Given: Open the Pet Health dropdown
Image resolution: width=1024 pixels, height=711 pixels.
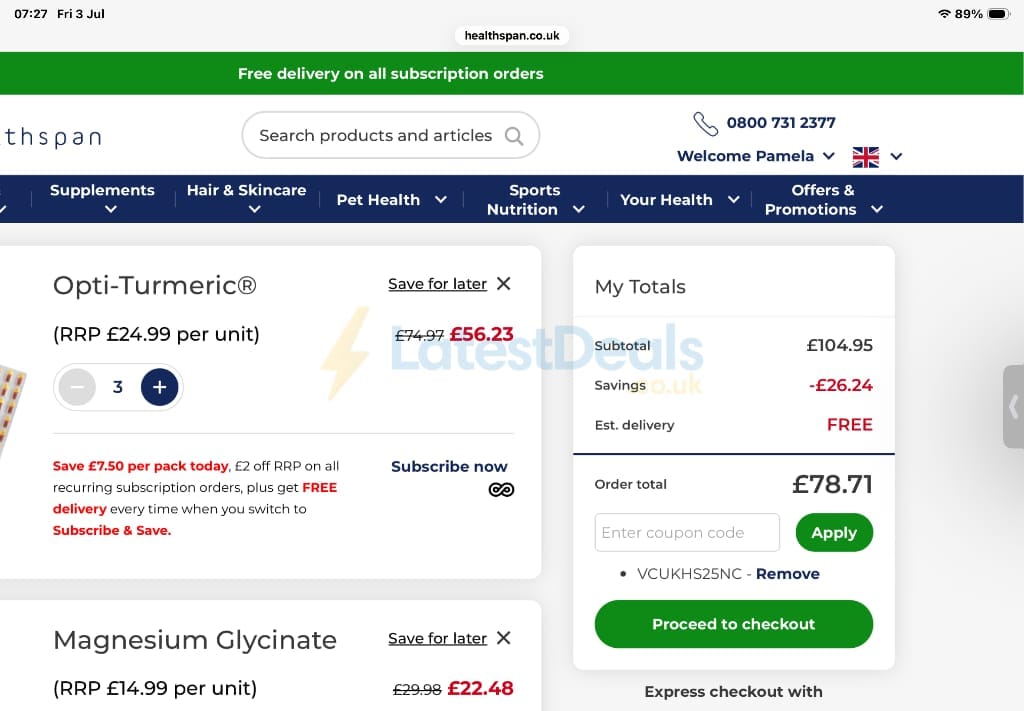Looking at the screenshot, I should [x=391, y=200].
